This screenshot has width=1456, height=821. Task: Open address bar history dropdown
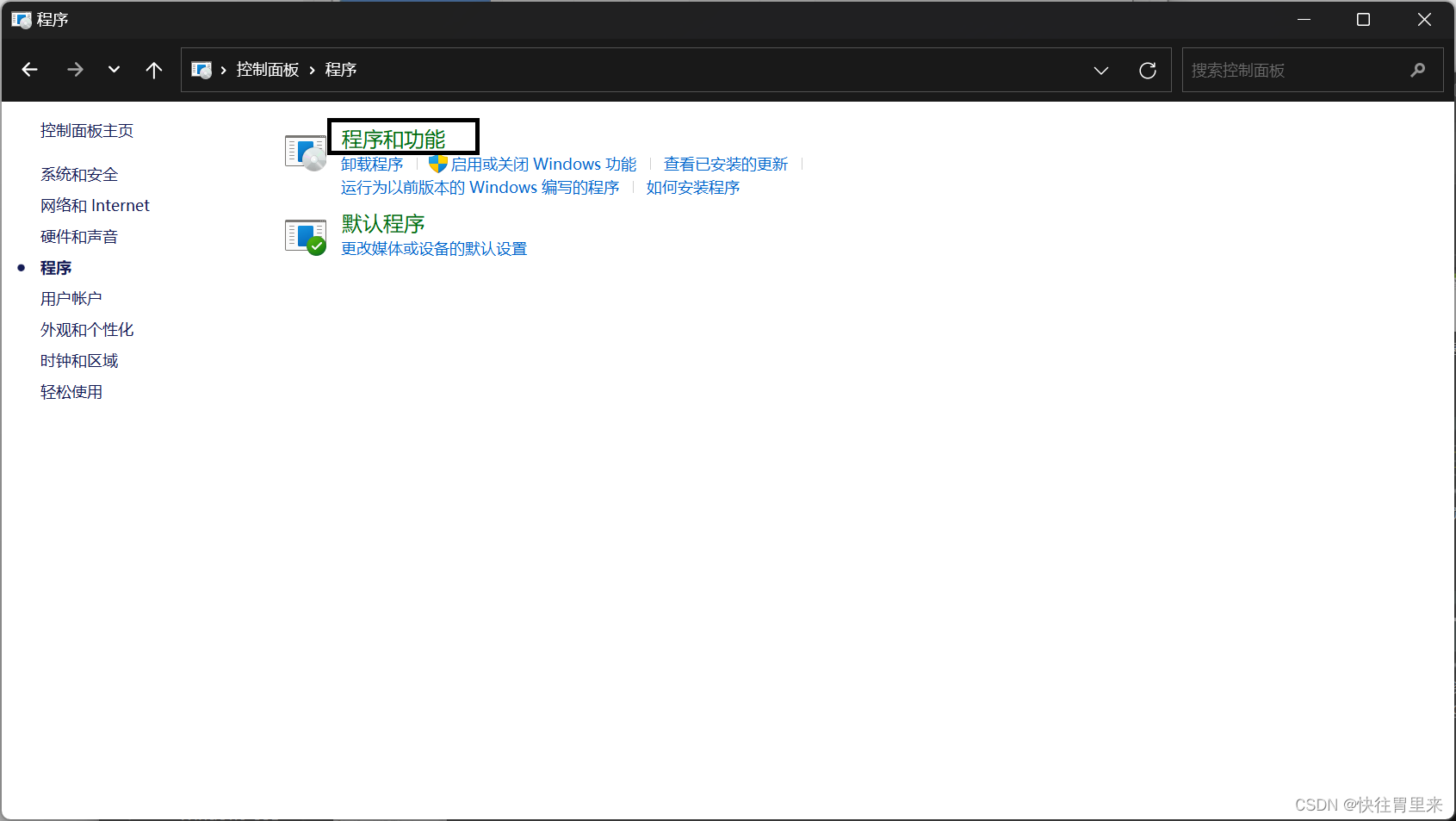point(1100,71)
